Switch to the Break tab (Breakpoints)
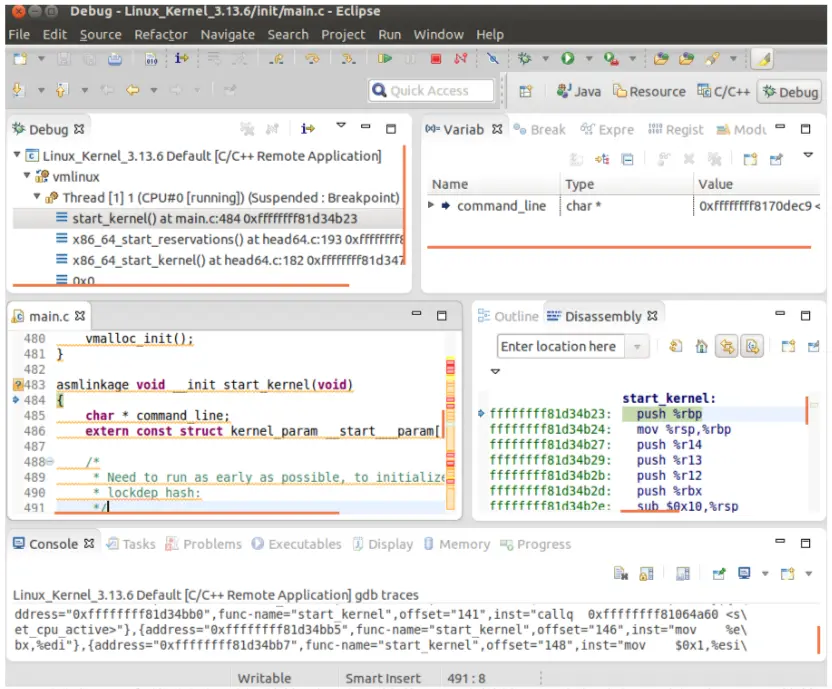Image resolution: width=832 pixels, height=689 pixels. point(540,130)
